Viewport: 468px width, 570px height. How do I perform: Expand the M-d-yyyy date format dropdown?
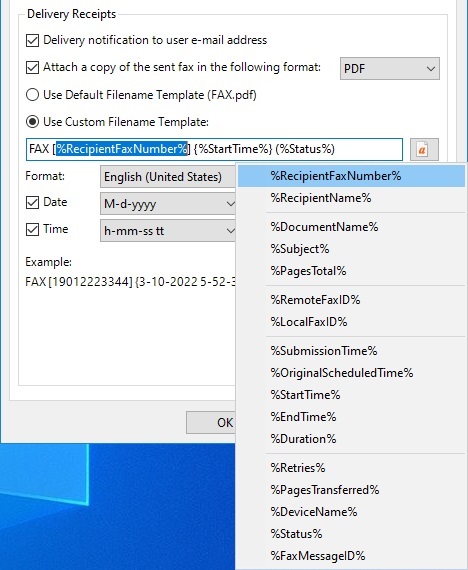[168, 204]
